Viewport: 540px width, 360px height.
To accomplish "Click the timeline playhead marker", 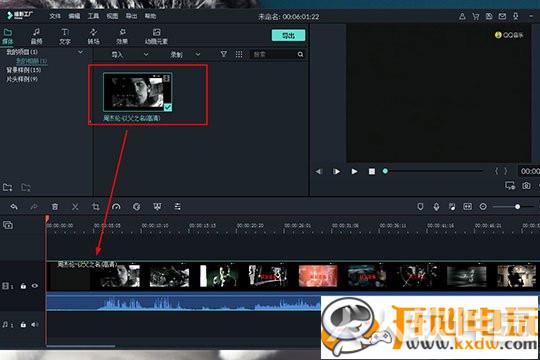I will click(x=47, y=219).
